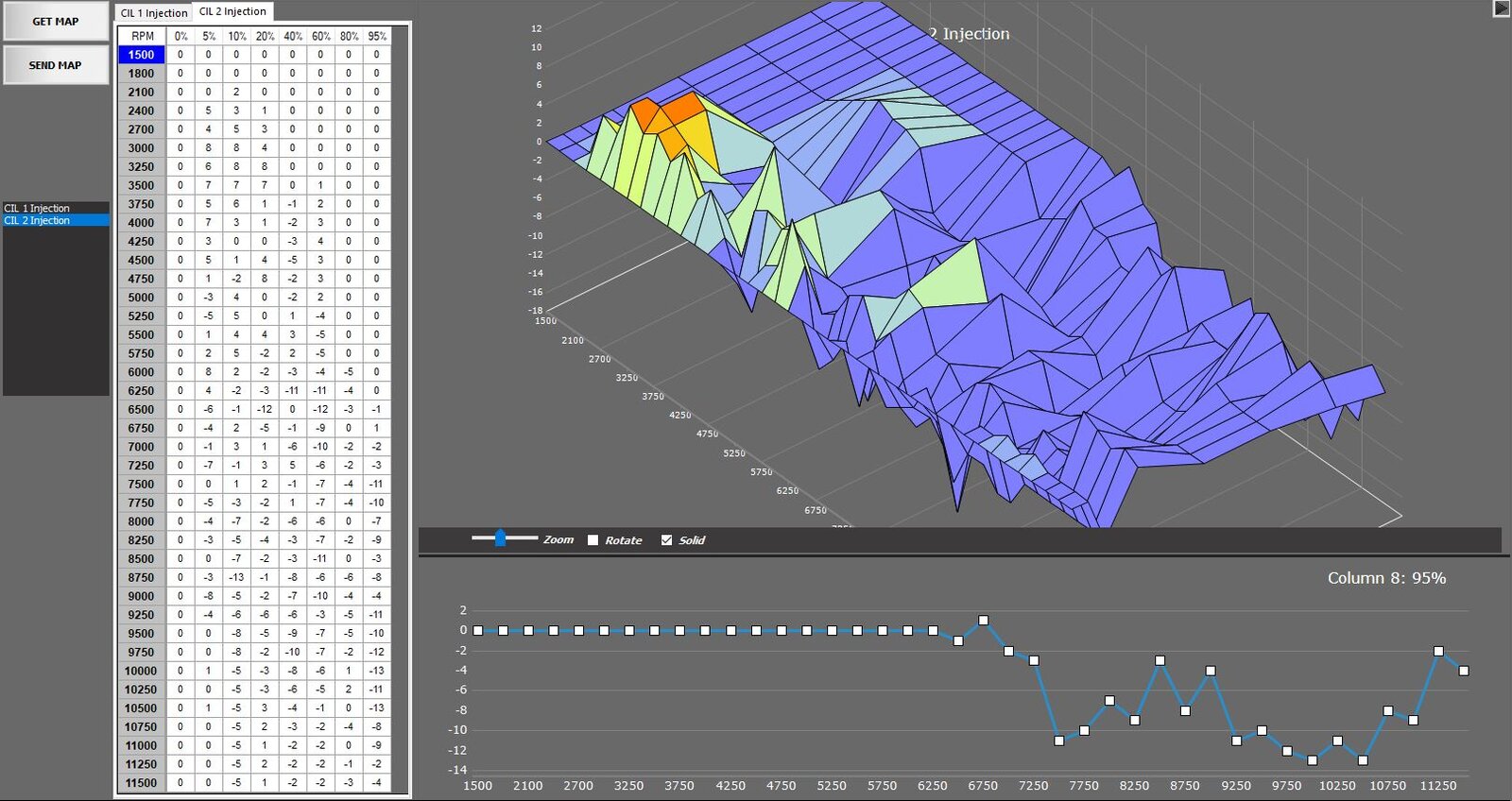
Task: Click the 3D Injection surface plot
Action: tap(945, 283)
